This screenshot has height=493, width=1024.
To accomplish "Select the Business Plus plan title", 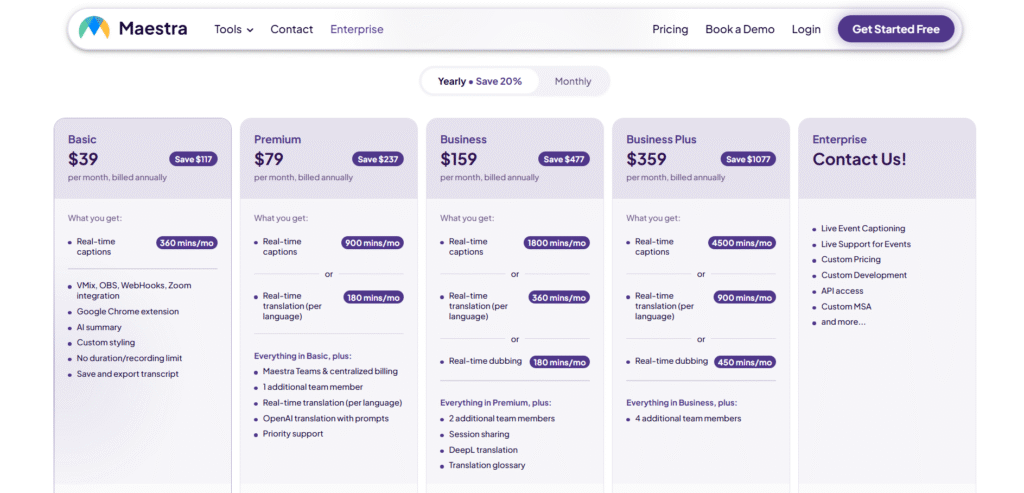I will (662, 139).
